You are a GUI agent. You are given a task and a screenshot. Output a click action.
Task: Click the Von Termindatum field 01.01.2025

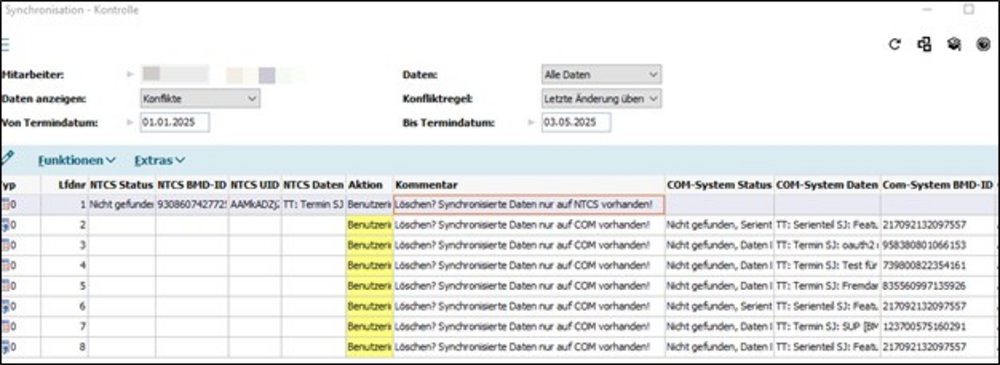[175, 123]
